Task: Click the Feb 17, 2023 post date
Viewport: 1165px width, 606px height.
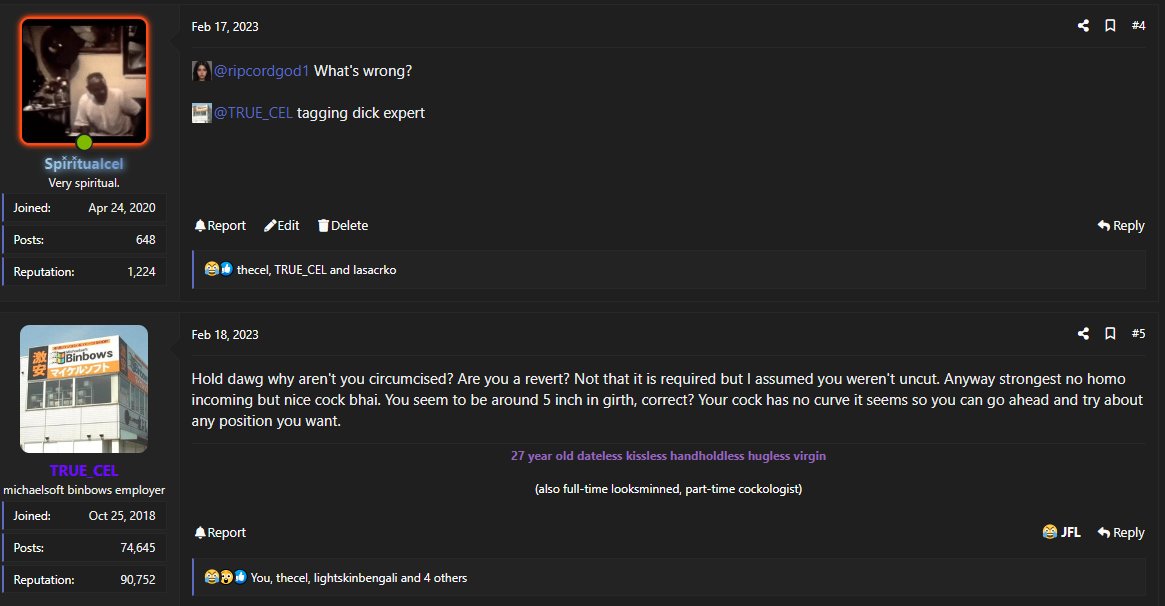Action: 225,27
